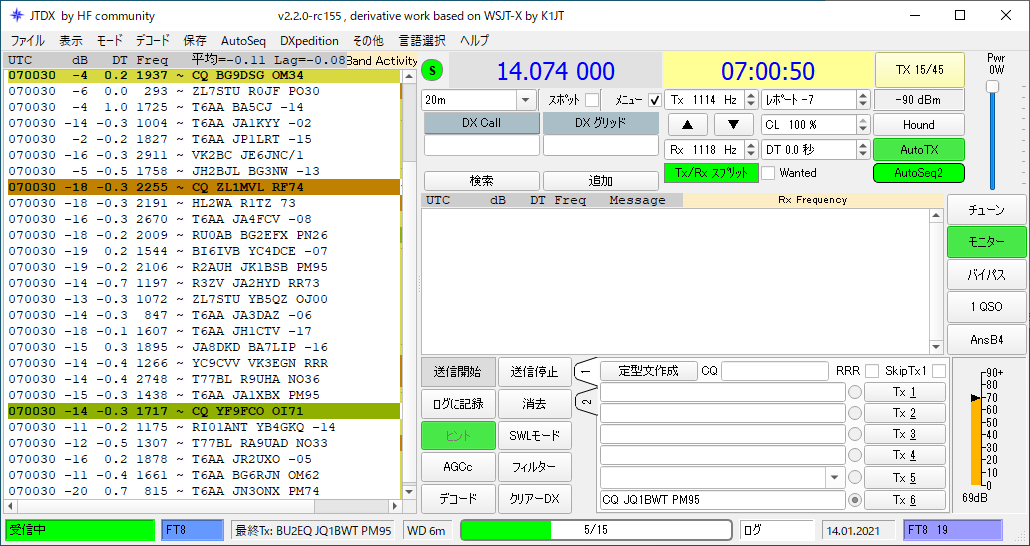Click the Rx frequency spinner arrows
1030x546 pixels.
tap(750, 150)
